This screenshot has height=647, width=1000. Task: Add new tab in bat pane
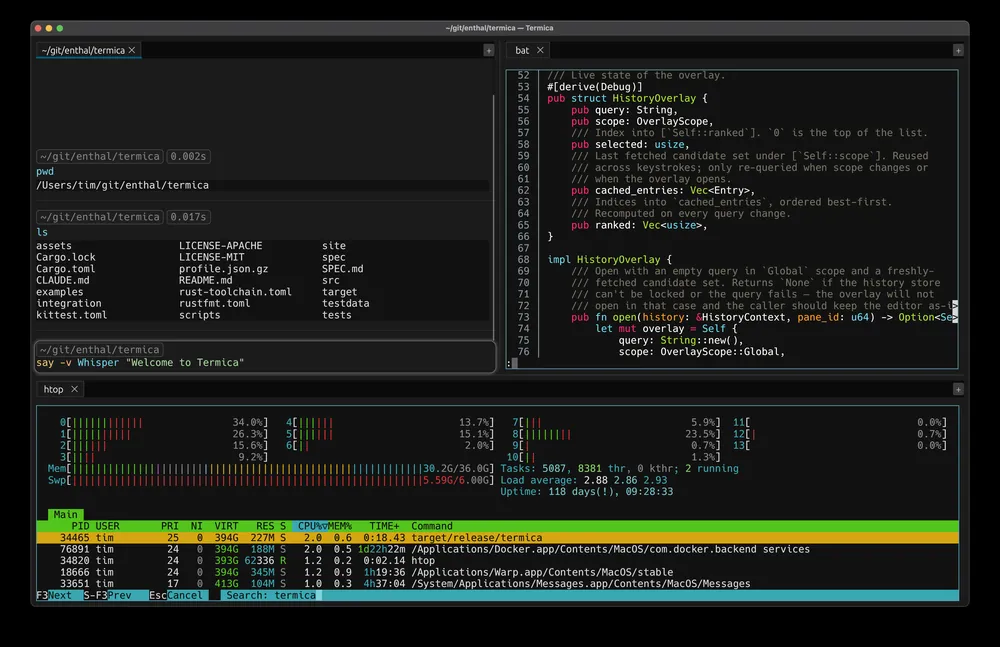point(958,50)
